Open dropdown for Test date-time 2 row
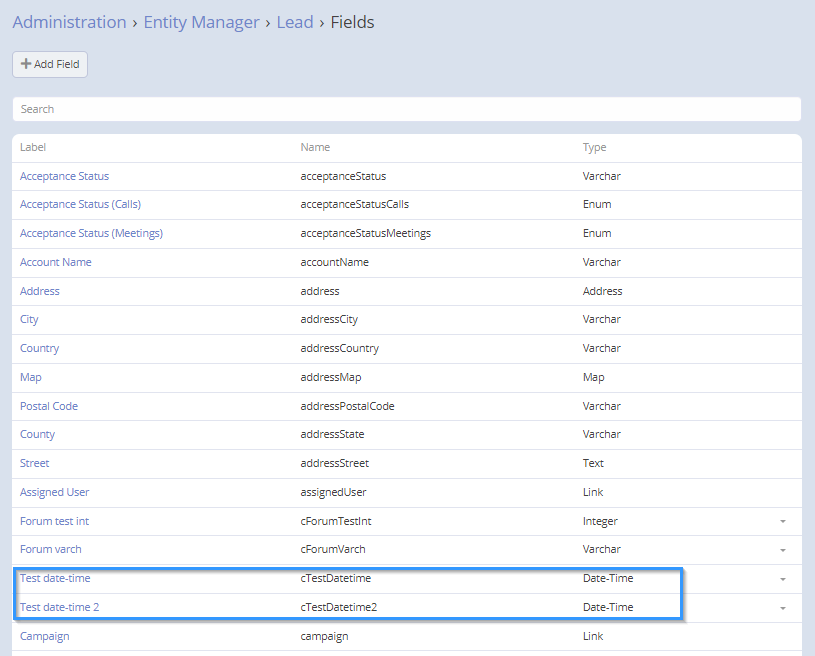The image size is (815, 656). point(782,608)
